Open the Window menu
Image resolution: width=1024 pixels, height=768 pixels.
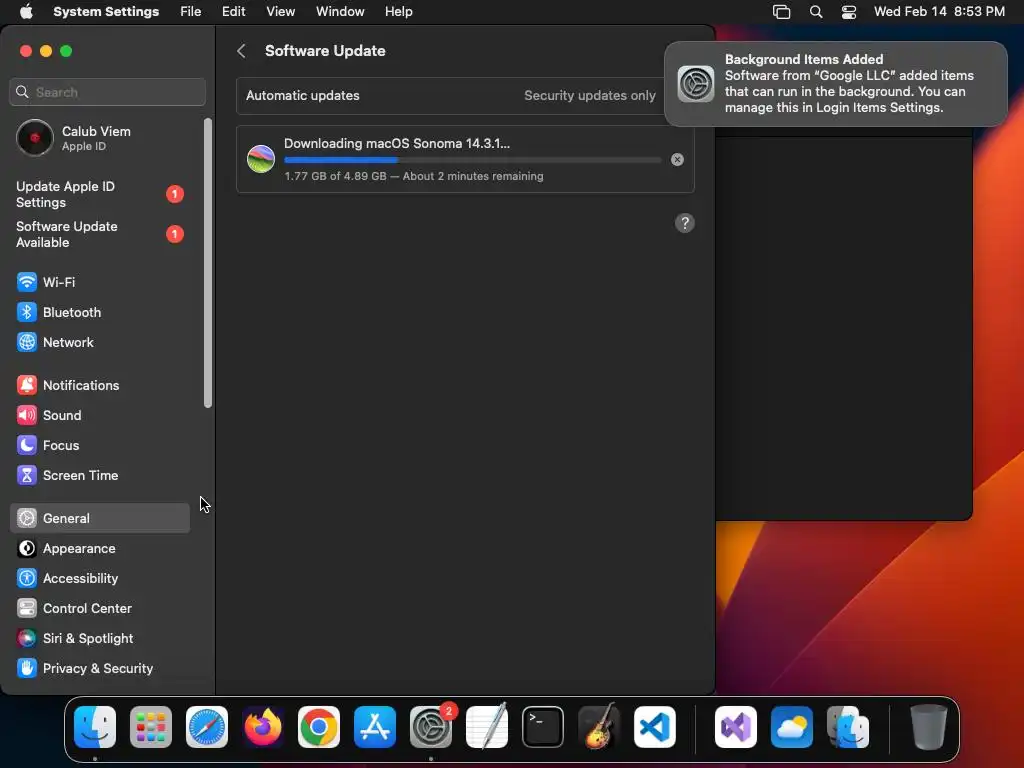pos(340,12)
